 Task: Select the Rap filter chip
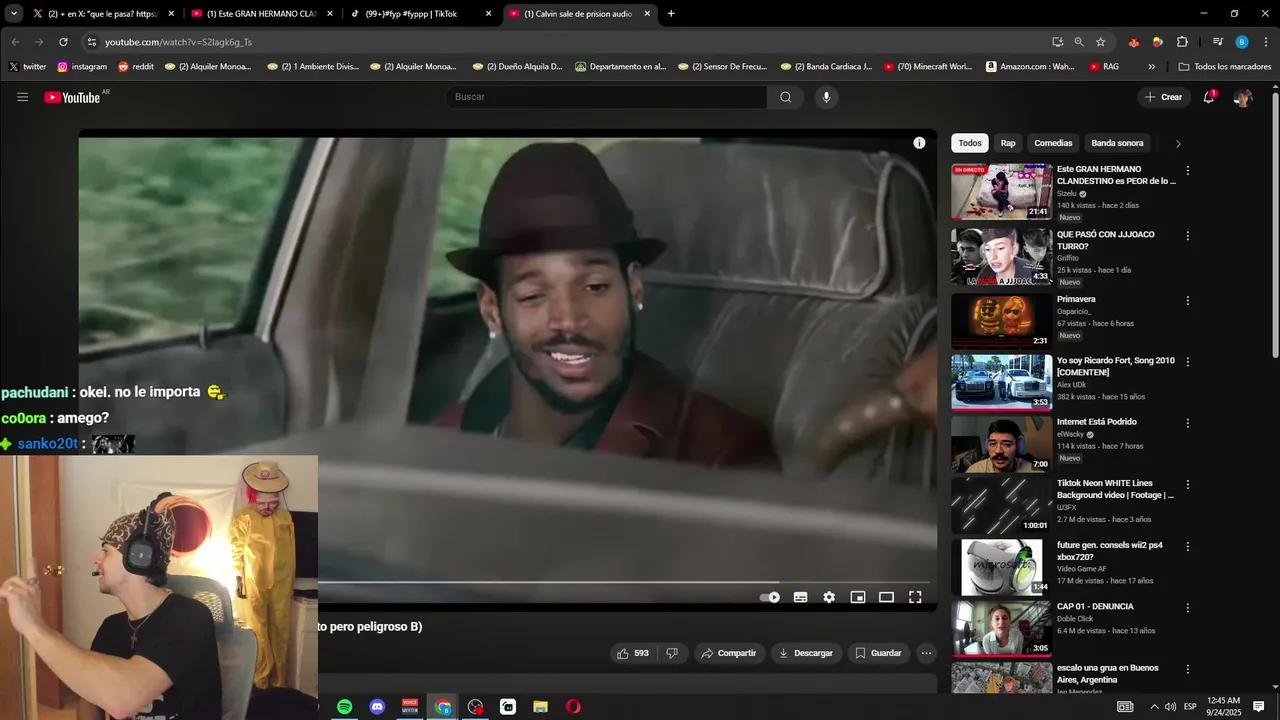pos(1008,143)
